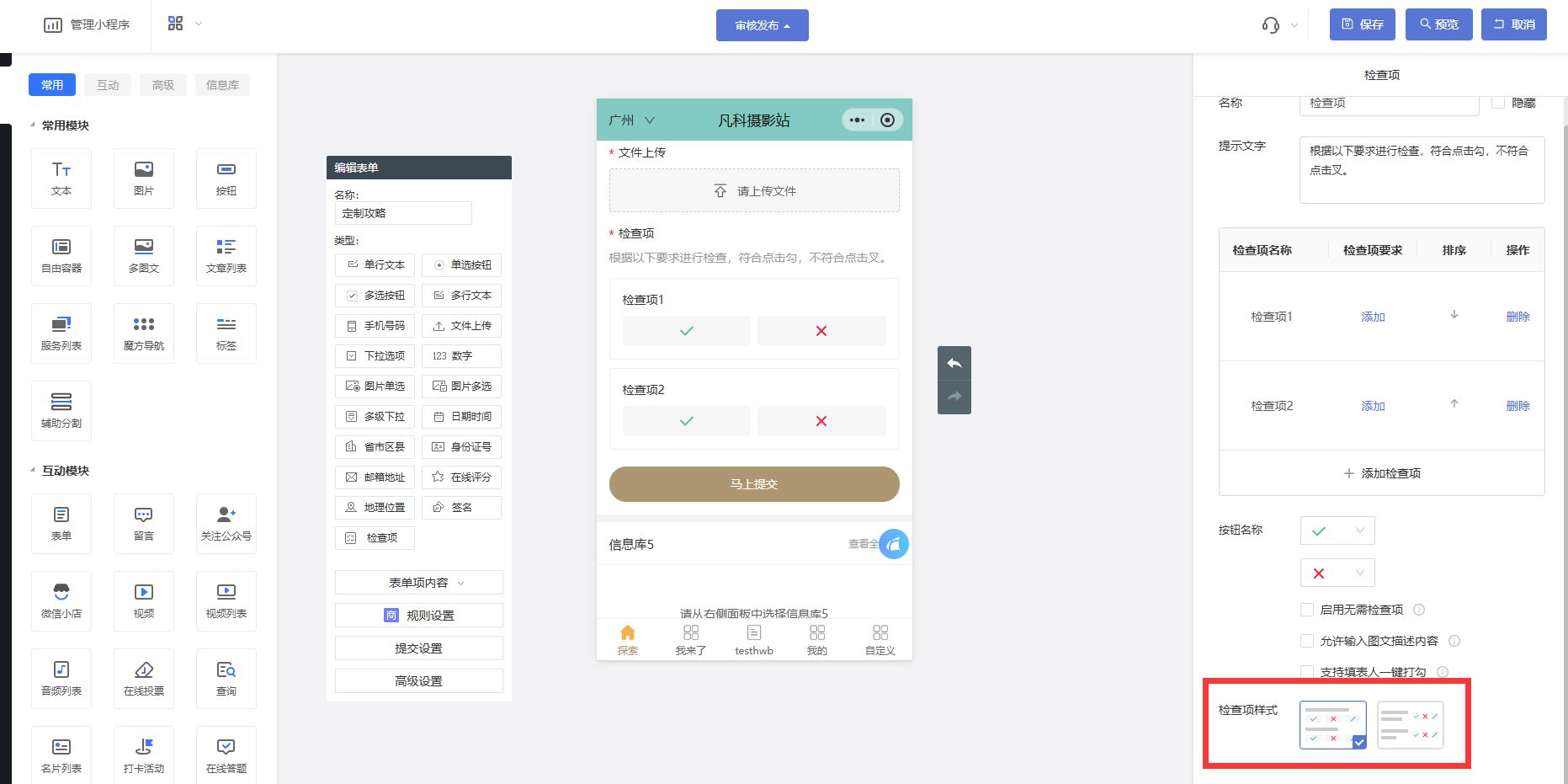Switch to the 信息库 tab
Screen dimensions: 1568x784
point(222,85)
